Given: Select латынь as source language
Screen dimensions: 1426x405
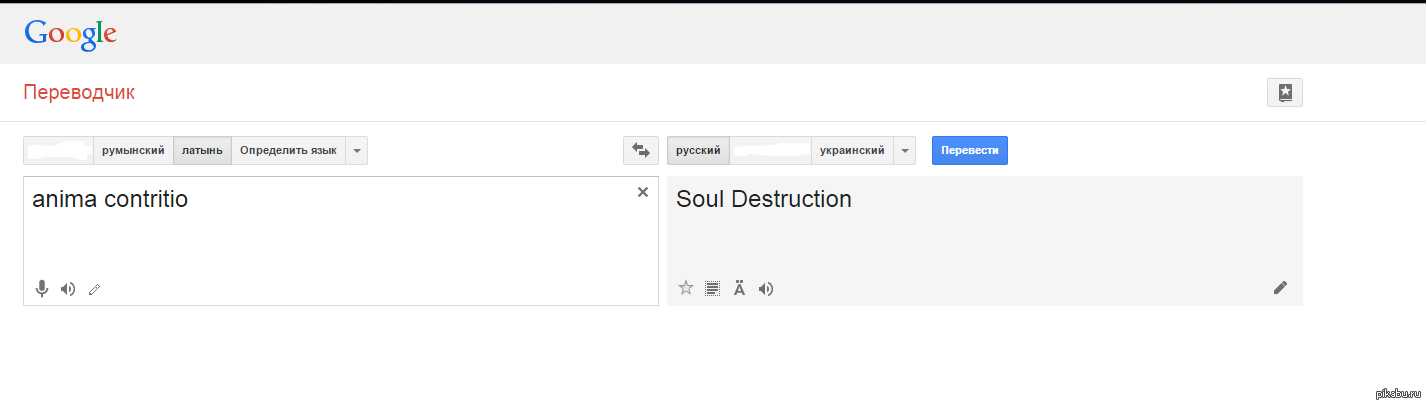Looking at the screenshot, I should click(202, 150).
